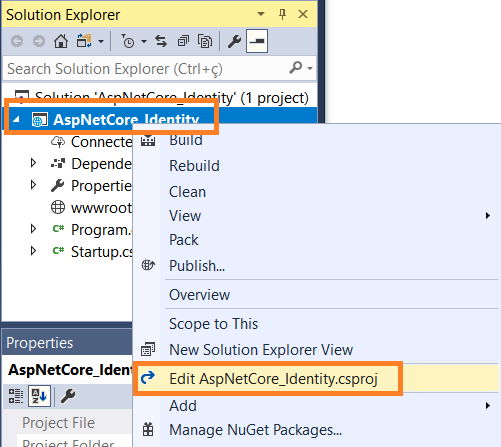Image resolution: width=501 pixels, height=447 pixels.
Task: Click the Program.cs C# file icon
Action: (58, 229)
